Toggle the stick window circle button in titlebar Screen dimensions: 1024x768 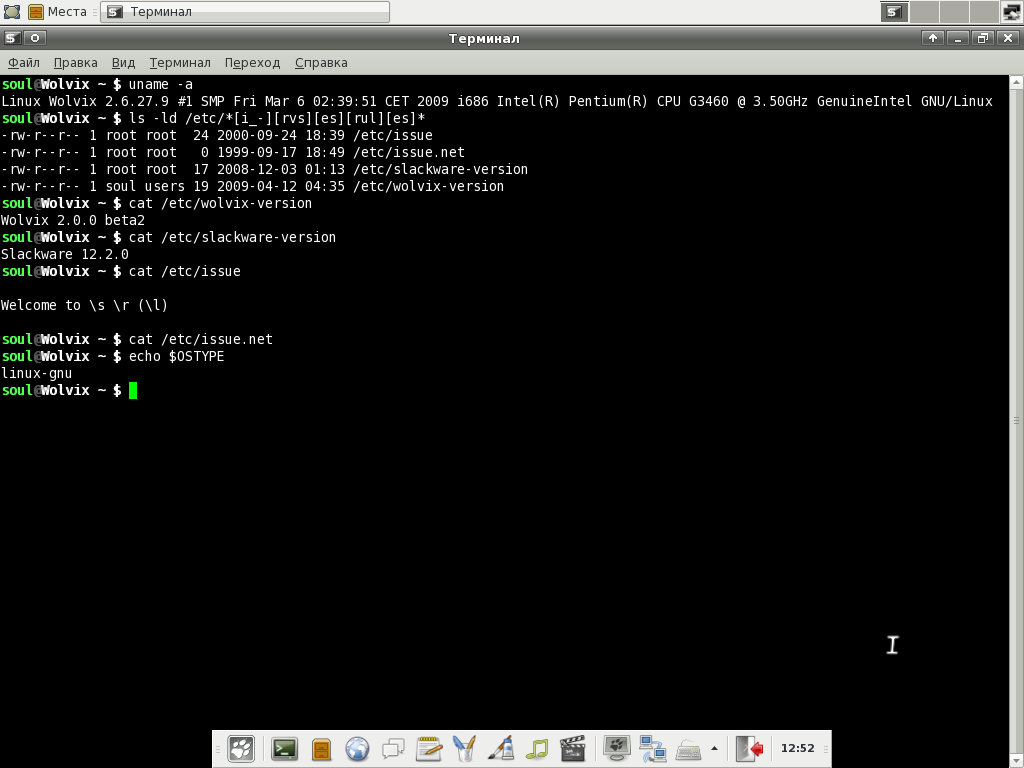35,38
